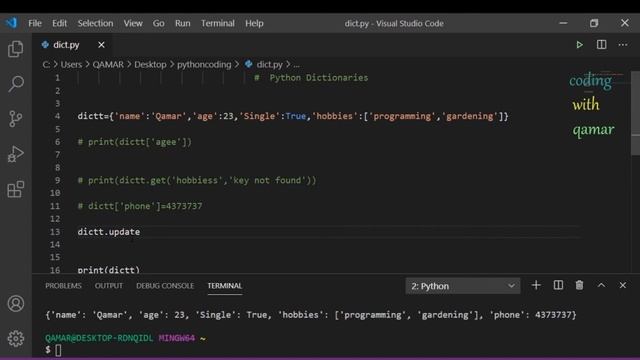This screenshot has width=640, height=360.
Task: Restore down the VS Code window
Action: pyautogui.click(x=594, y=23)
